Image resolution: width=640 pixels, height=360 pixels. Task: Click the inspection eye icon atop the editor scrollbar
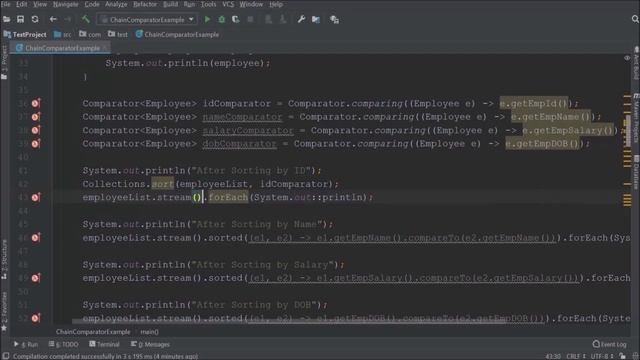(x=627, y=58)
